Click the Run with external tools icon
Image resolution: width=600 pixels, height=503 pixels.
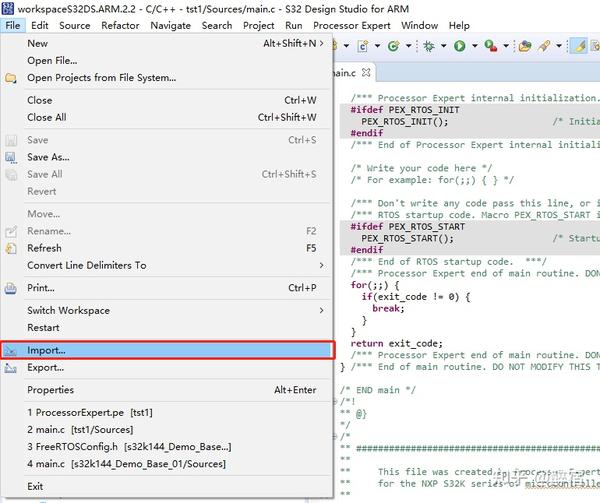click(x=492, y=46)
